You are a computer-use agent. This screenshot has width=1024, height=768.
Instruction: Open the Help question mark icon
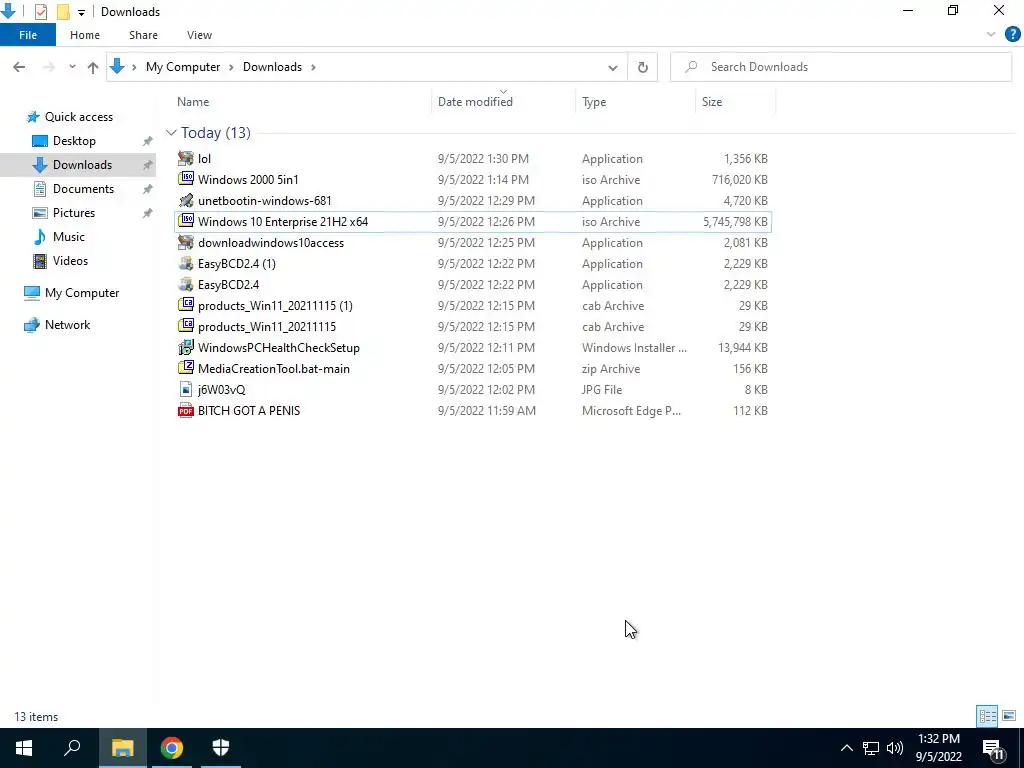[x=1012, y=35]
